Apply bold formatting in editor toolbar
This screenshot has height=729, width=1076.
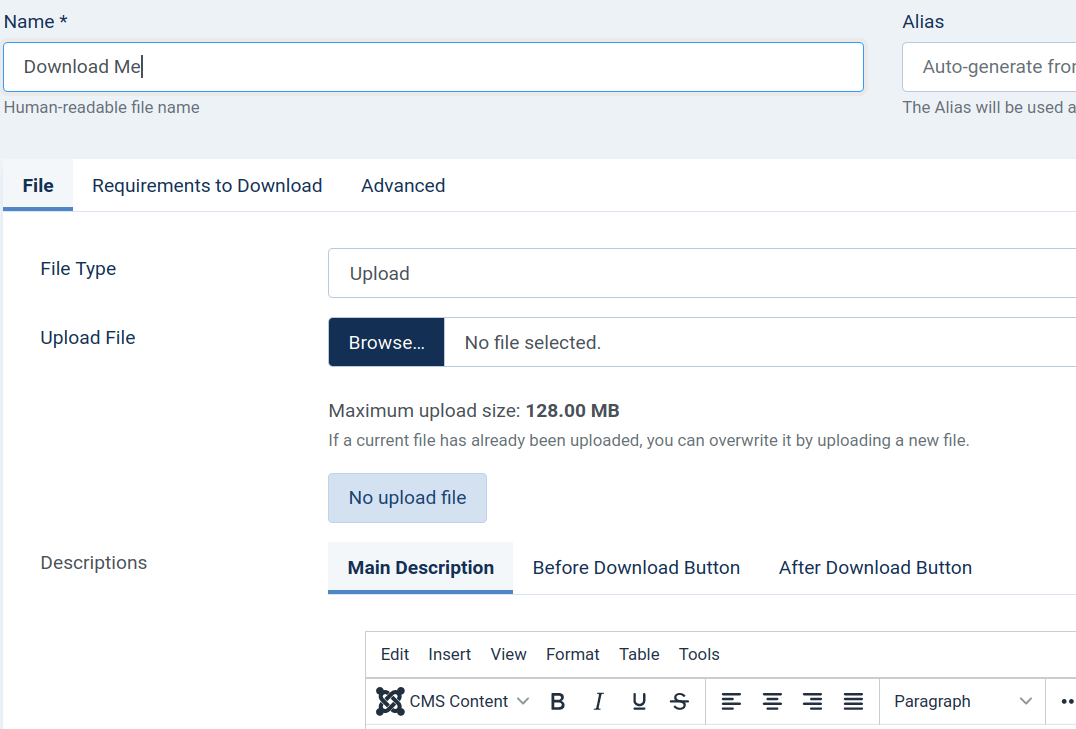pyautogui.click(x=558, y=702)
